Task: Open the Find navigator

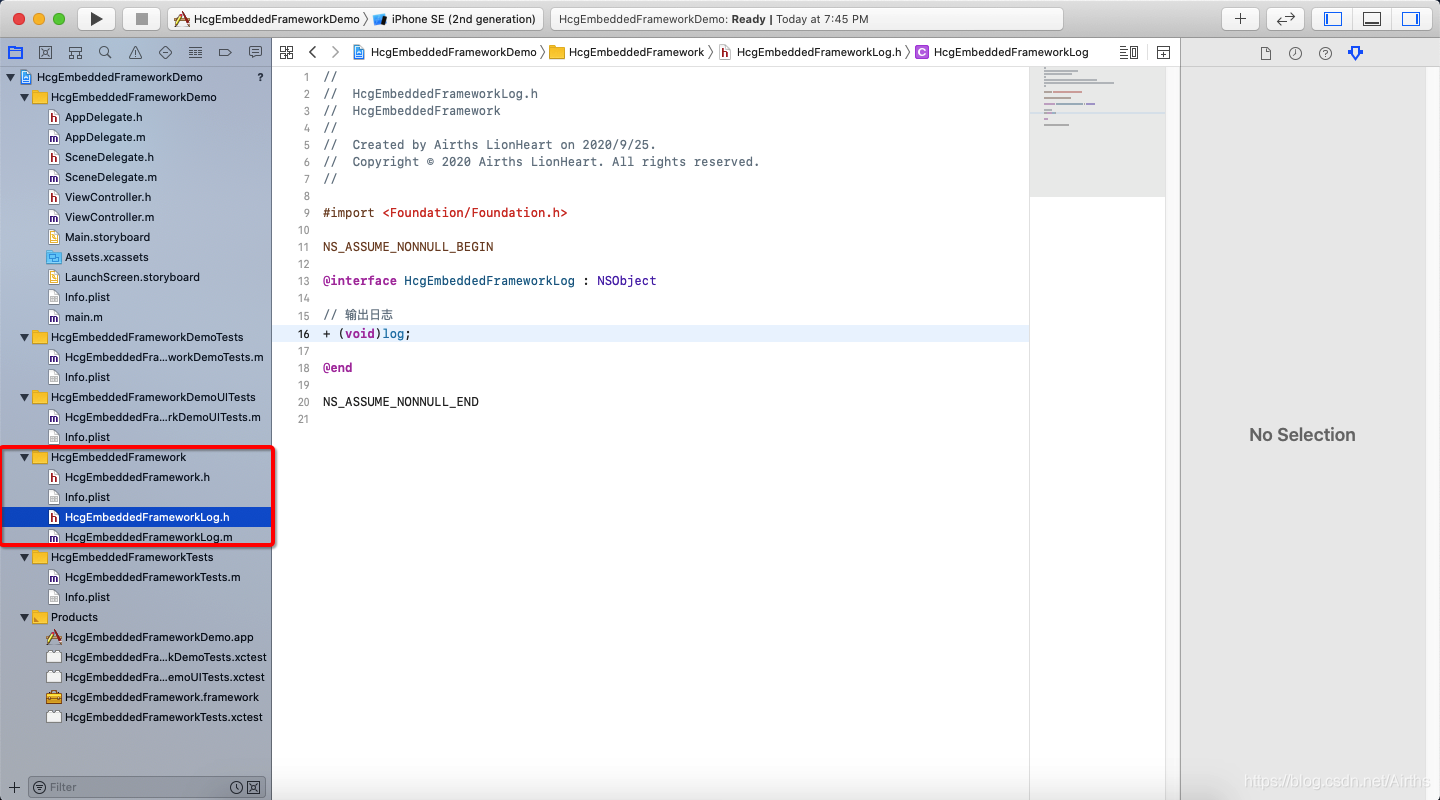Action: coord(104,51)
